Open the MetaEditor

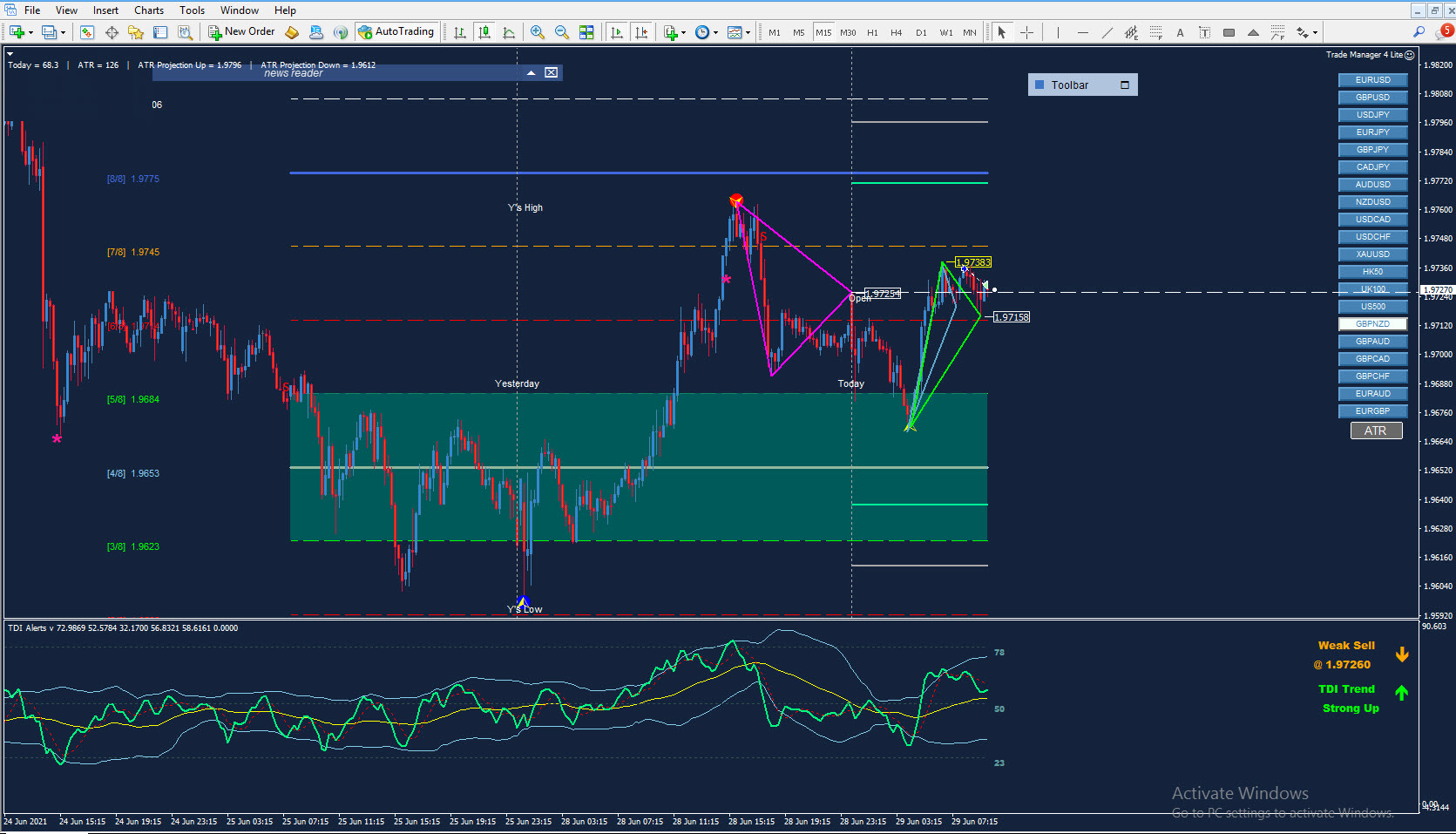click(x=292, y=32)
